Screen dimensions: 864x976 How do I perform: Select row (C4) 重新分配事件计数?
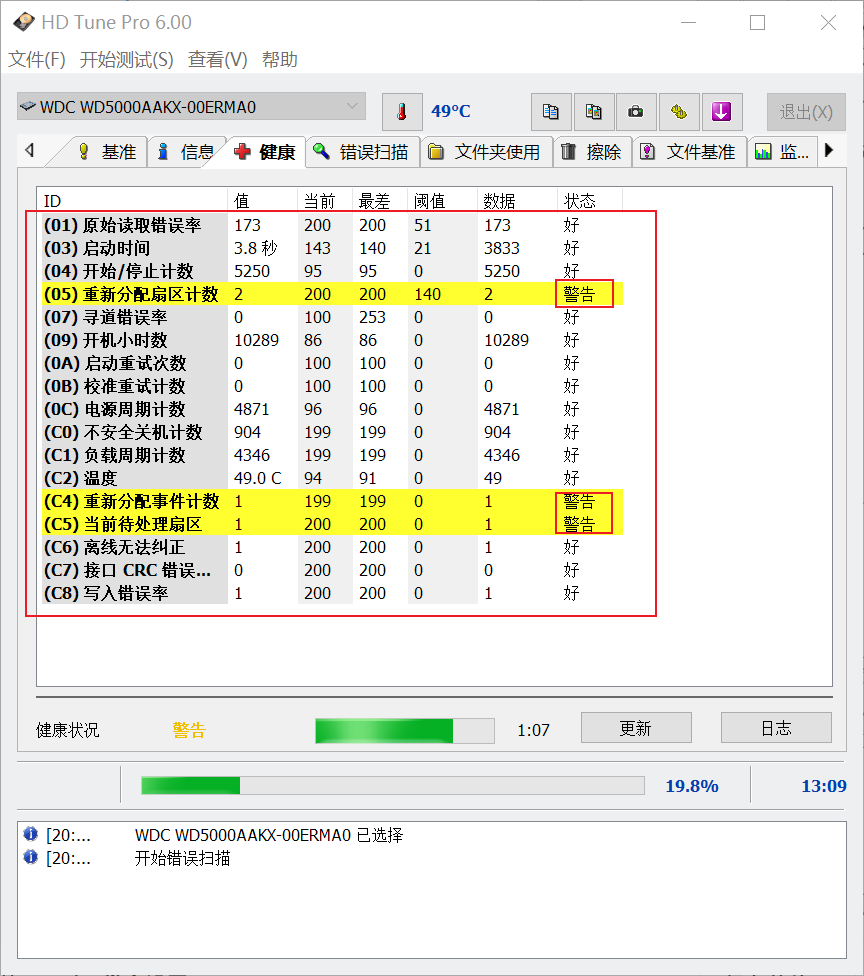pyautogui.click(x=332, y=501)
